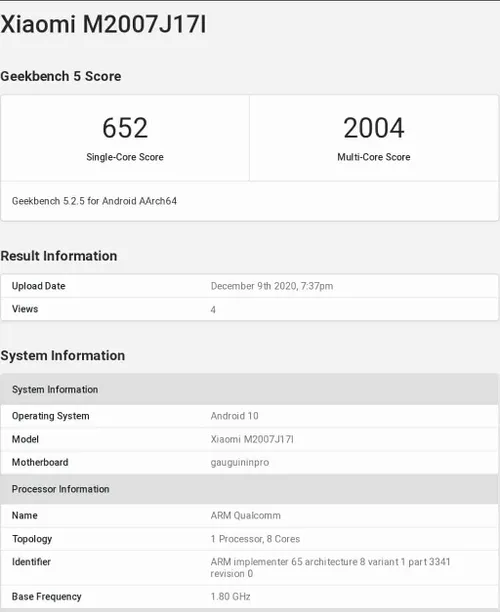The height and width of the screenshot is (612, 500).
Task: Click the Result Information heading
Action: click(x=59, y=256)
